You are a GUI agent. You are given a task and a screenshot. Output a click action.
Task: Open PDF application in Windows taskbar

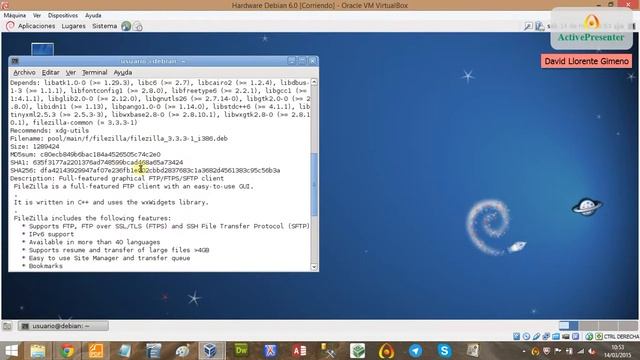coord(96,351)
